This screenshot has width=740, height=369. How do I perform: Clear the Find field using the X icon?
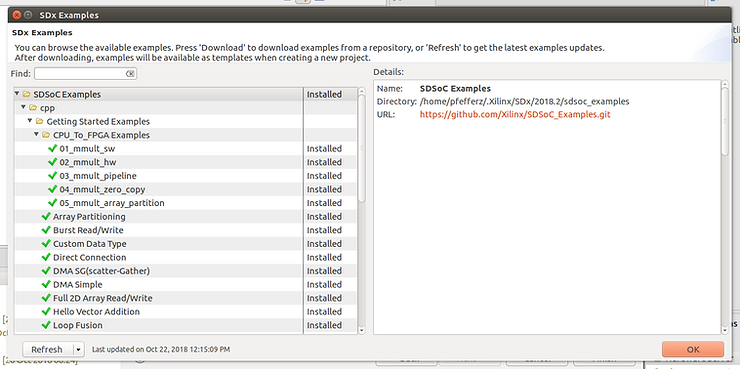(x=130, y=74)
